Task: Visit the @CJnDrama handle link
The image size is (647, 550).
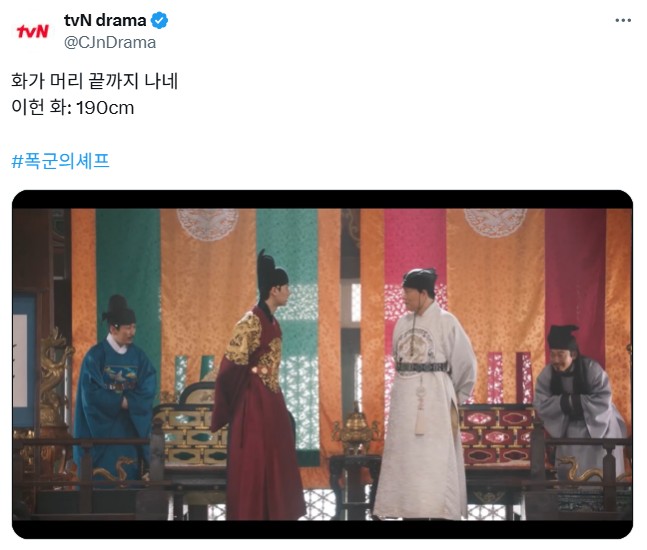Action: tap(110, 42)
